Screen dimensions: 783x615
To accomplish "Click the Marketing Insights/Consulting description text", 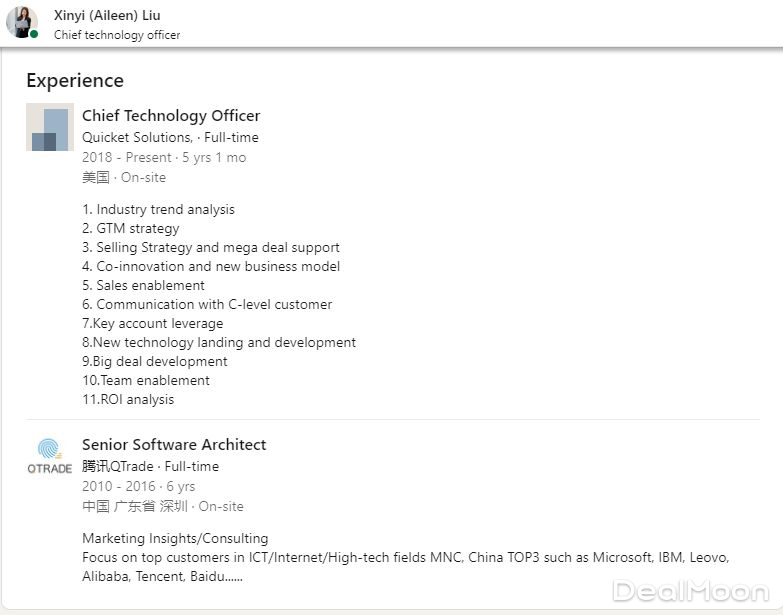I will pos(175,538).
